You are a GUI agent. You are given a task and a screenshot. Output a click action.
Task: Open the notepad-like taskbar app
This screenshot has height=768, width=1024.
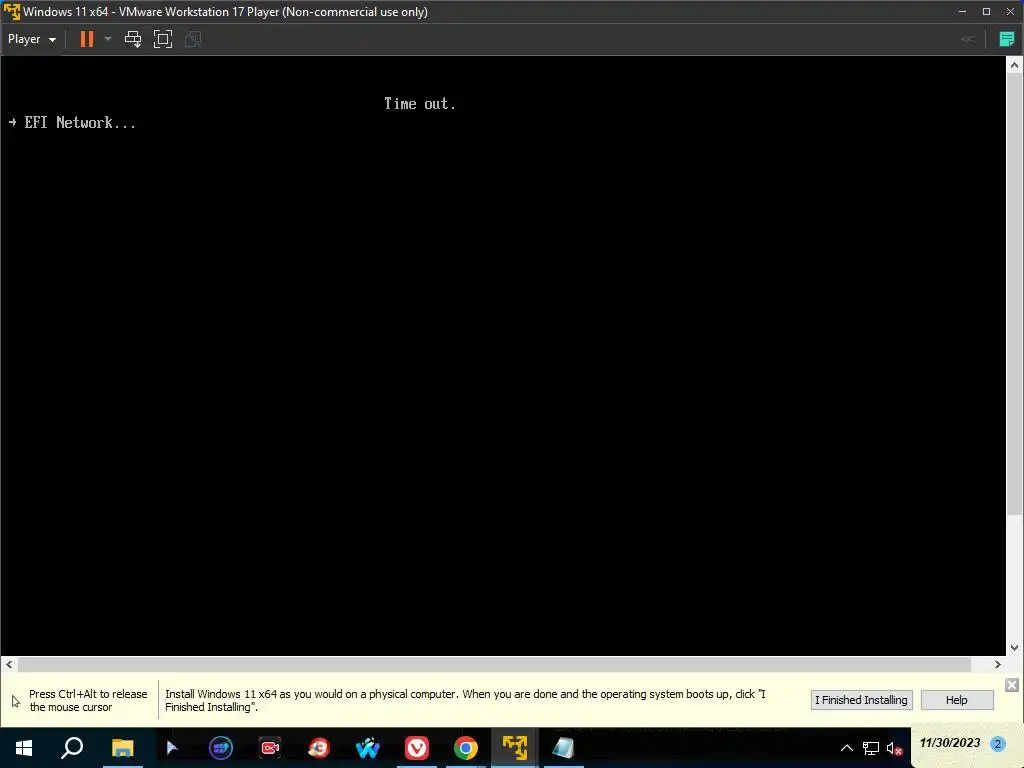tap(564, 748)
